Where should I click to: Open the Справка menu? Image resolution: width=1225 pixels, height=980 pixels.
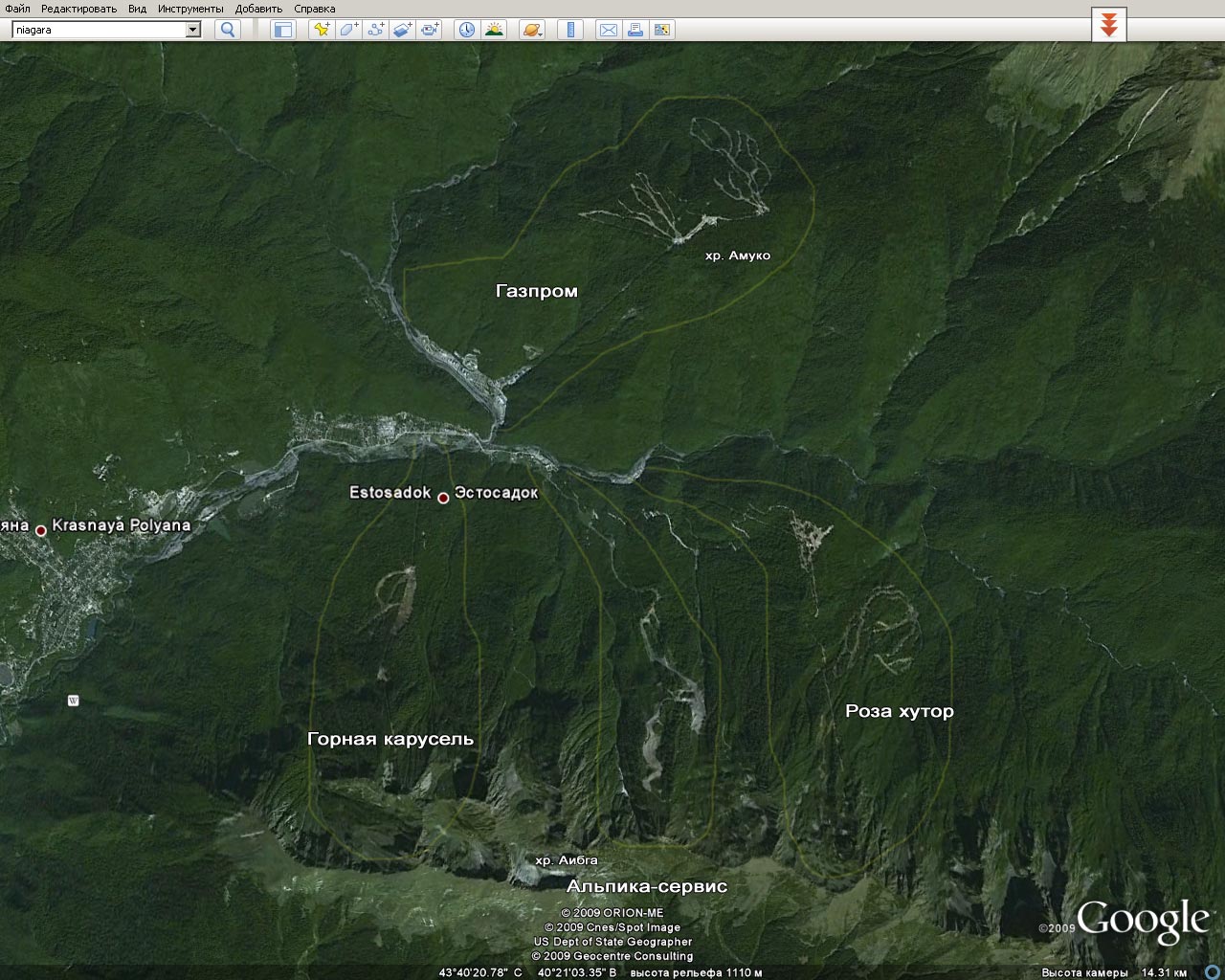click(315, 9)
